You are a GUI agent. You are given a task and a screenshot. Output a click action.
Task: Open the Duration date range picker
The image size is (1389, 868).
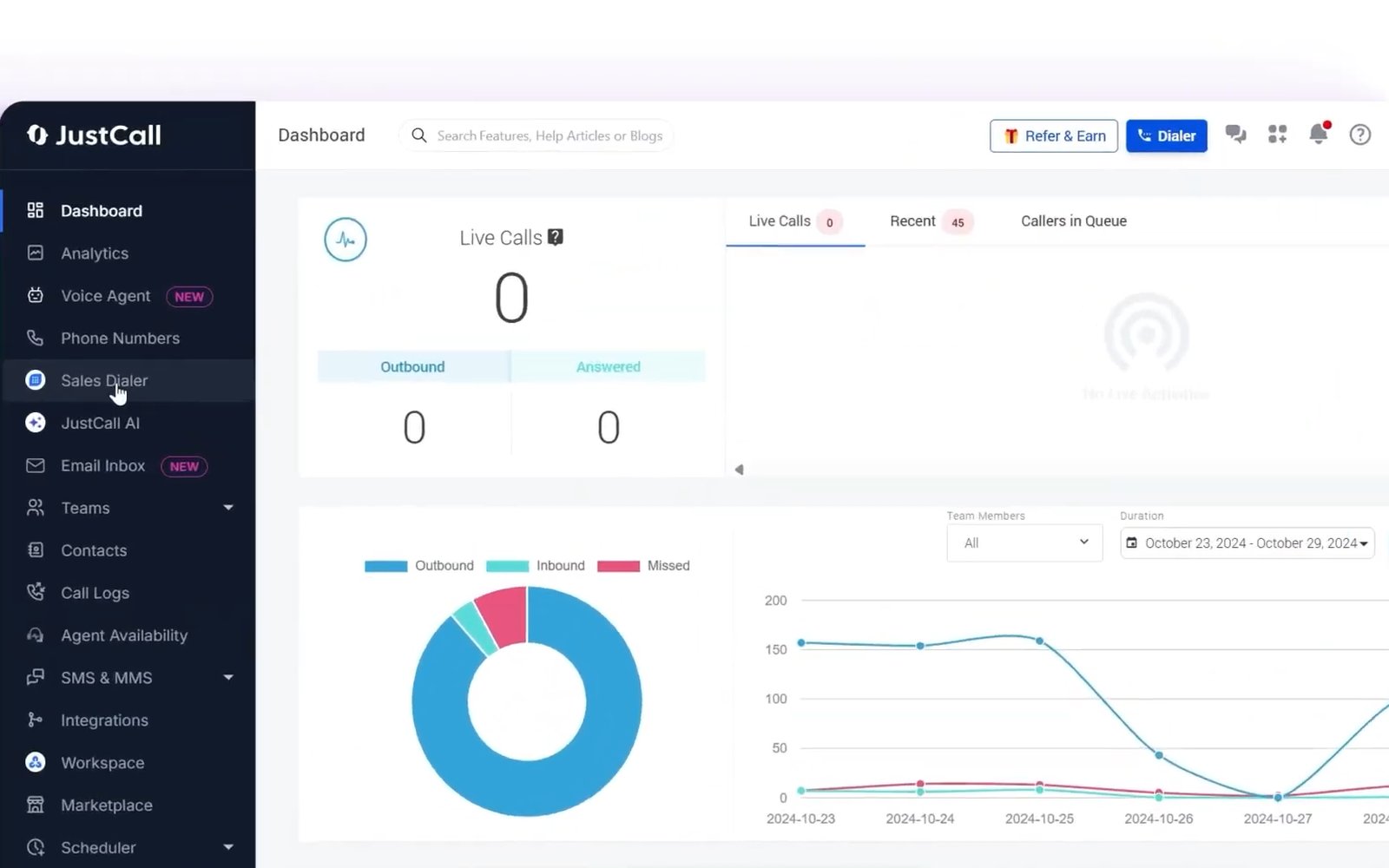(1247, 543)
